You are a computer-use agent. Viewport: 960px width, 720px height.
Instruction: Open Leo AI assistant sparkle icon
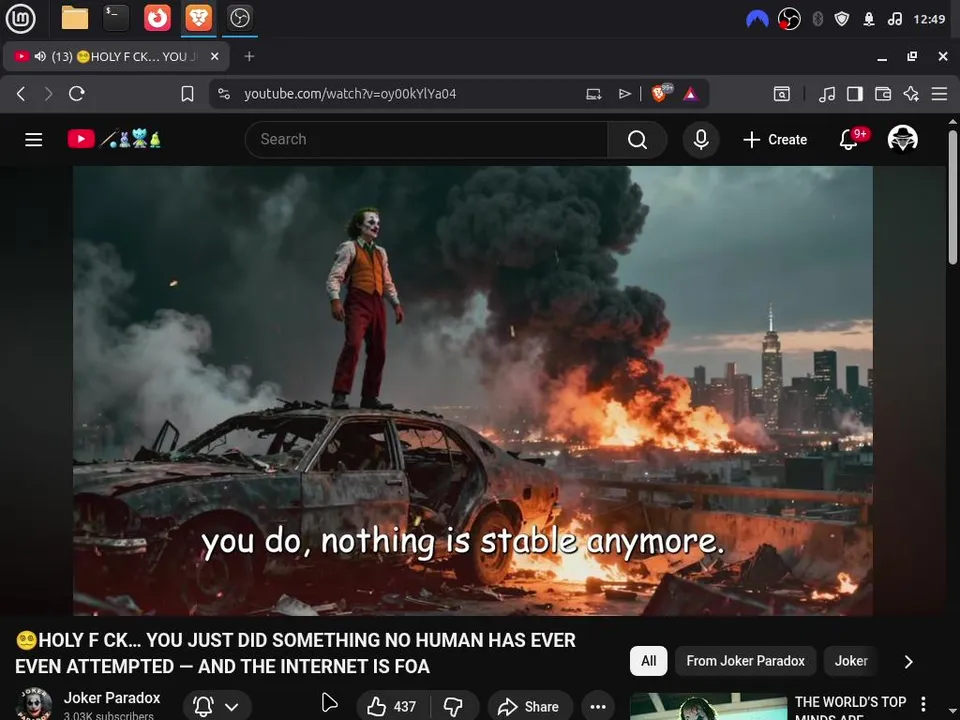click(911, 94)
